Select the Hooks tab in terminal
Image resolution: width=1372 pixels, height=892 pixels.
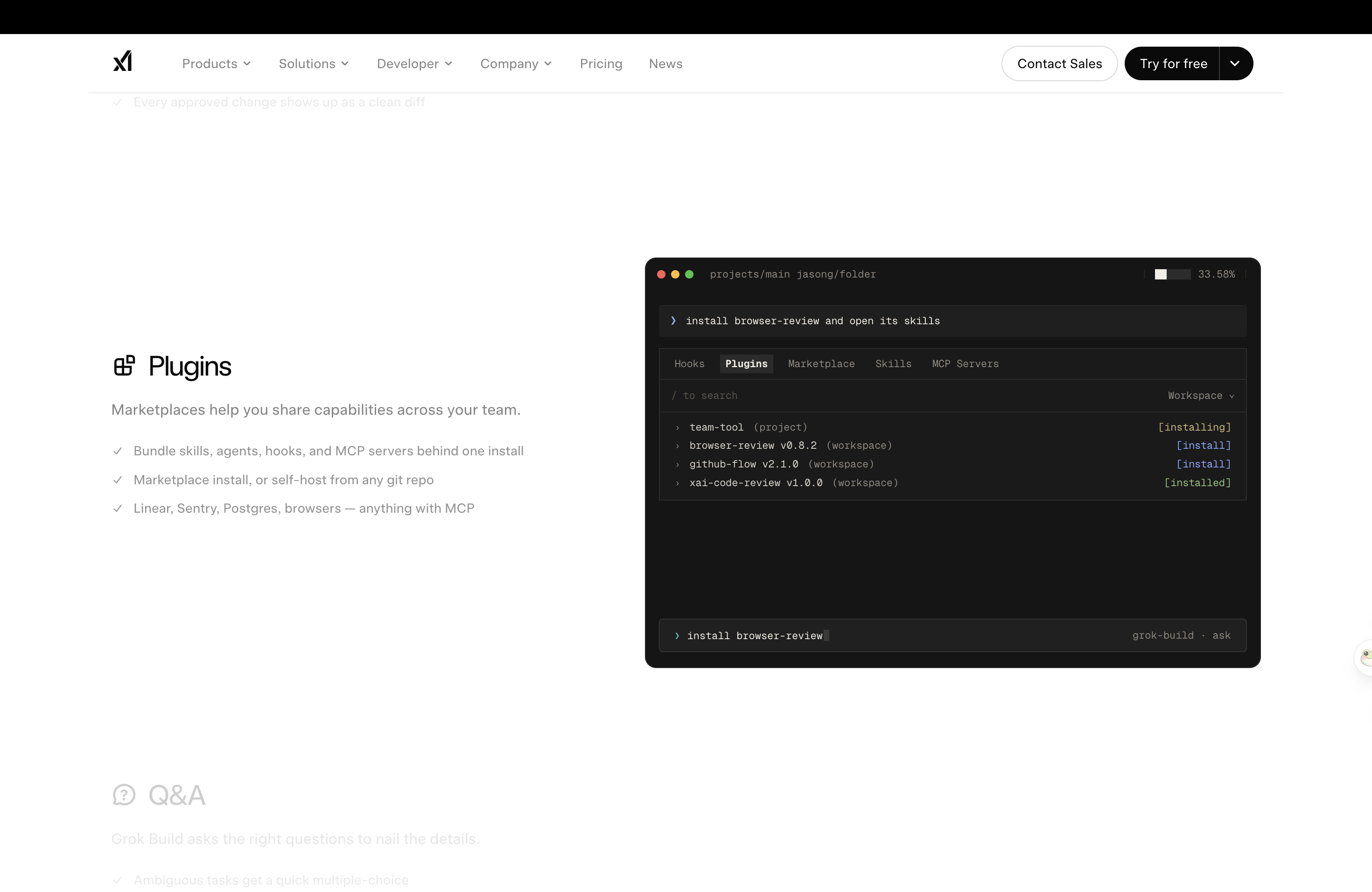click(689, 363)
